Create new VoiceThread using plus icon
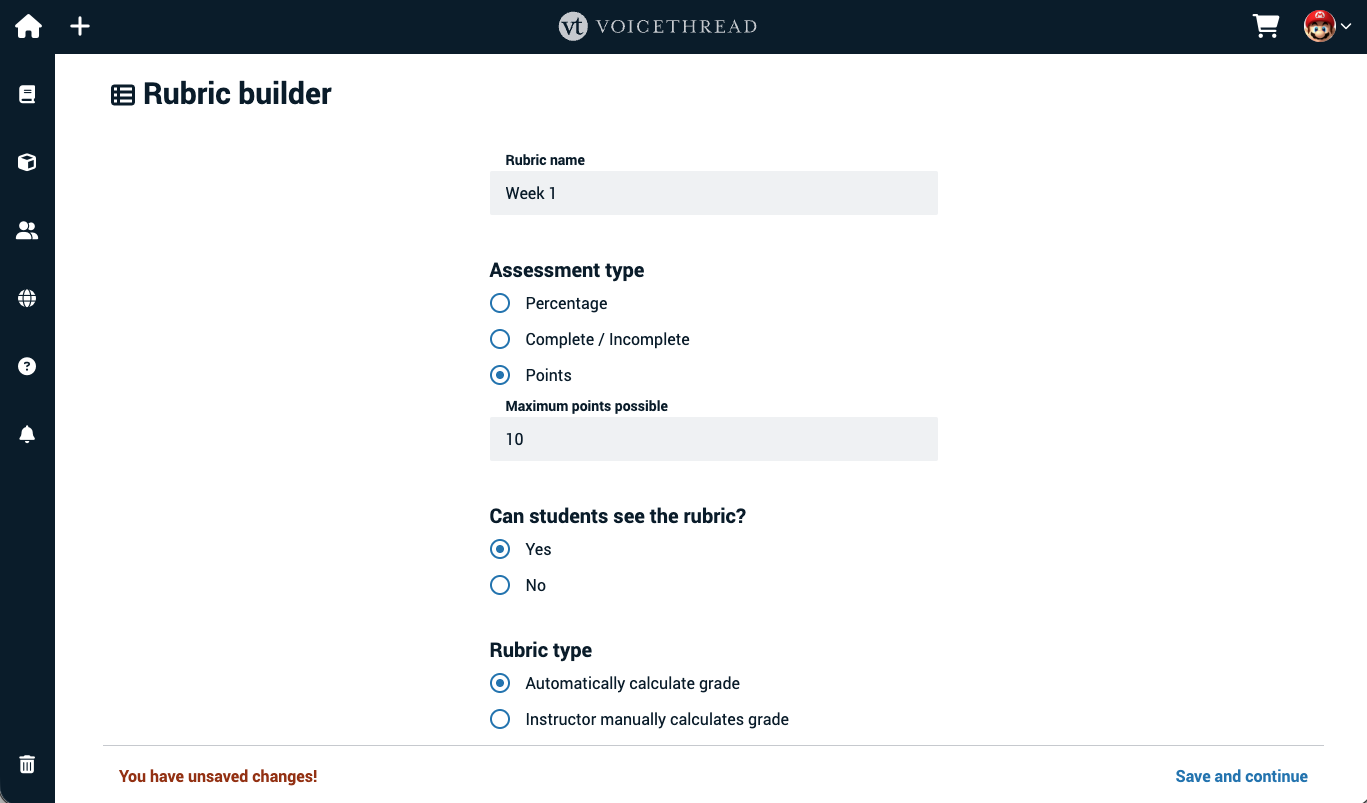1367x803 pixels. (x=79, y=26)
